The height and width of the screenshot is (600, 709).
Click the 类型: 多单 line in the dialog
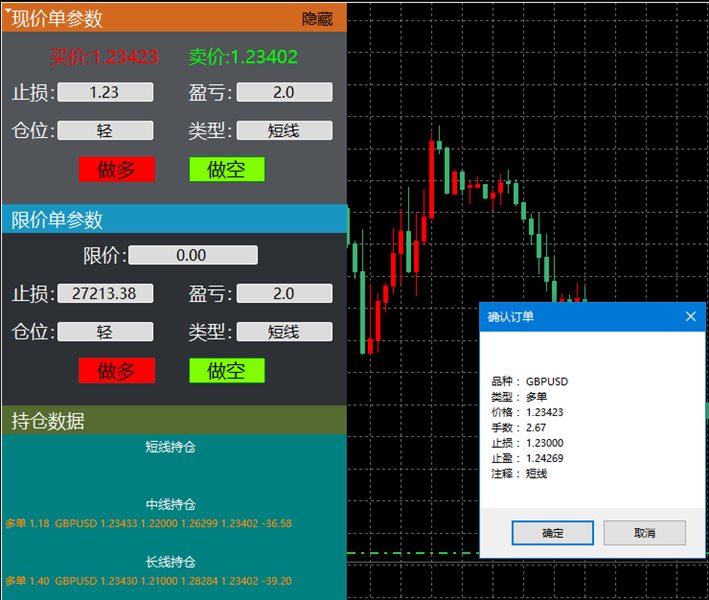point(519,397)
